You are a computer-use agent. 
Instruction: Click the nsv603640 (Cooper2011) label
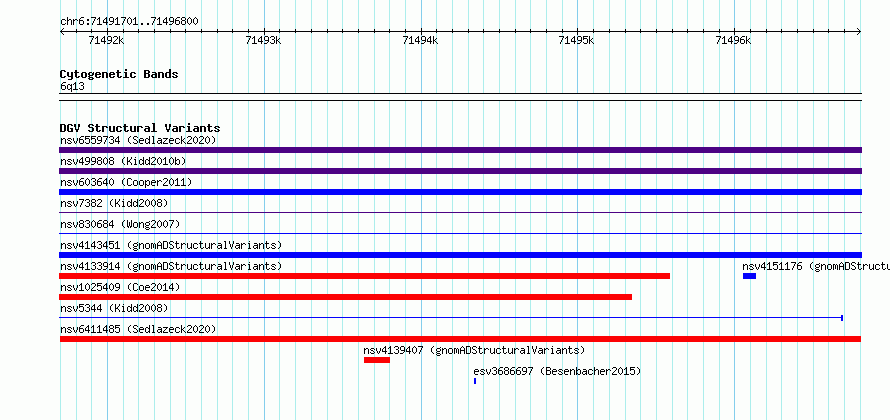click(126, 182)
